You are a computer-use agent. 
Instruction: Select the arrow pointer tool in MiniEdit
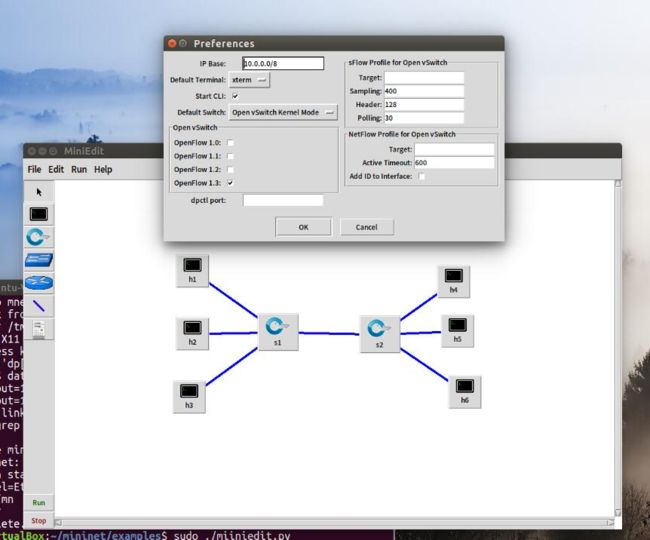pos(39,192)
